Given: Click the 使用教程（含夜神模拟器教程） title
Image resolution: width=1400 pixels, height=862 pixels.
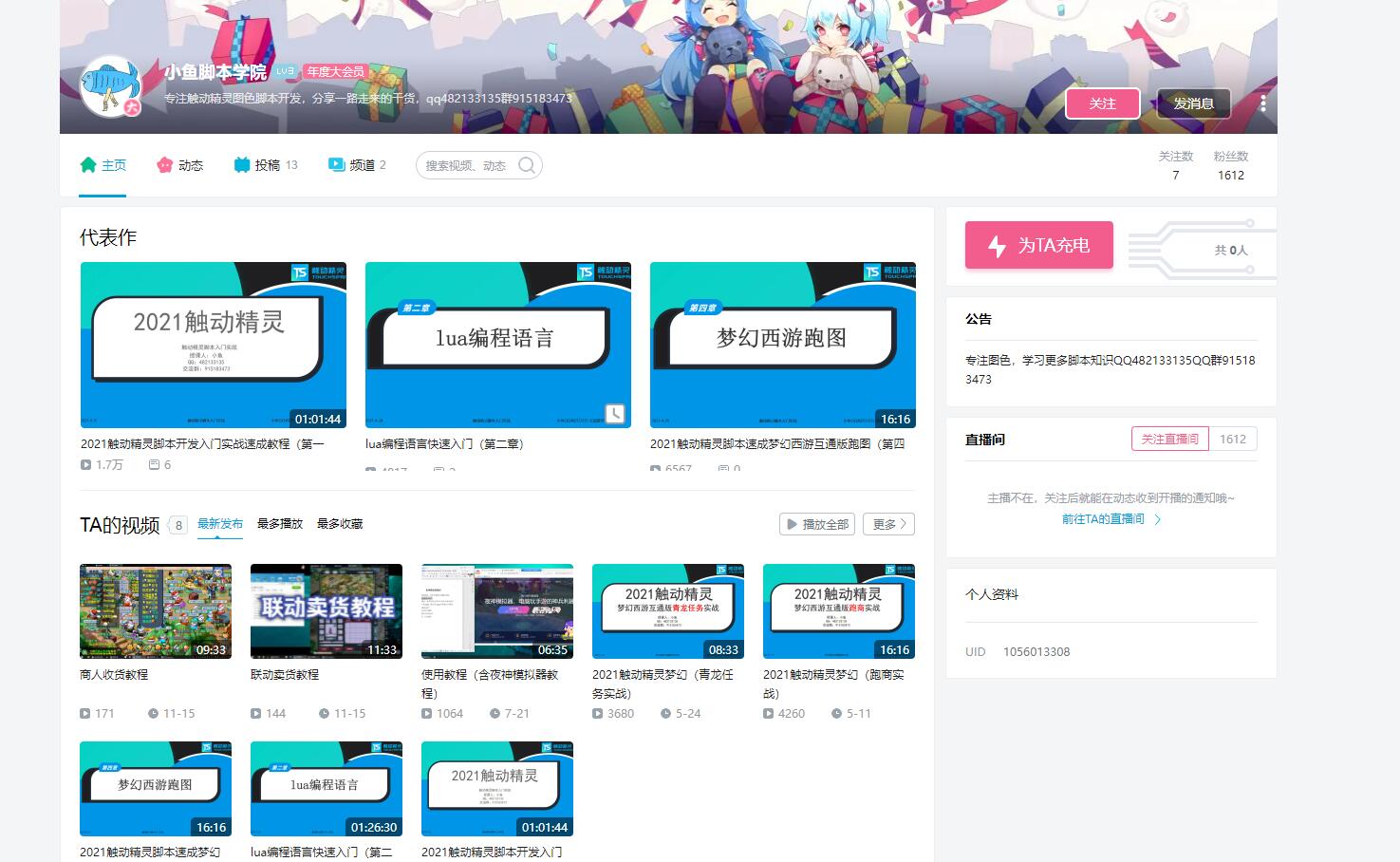Looking at the screenshot, I should click(490, 684).
